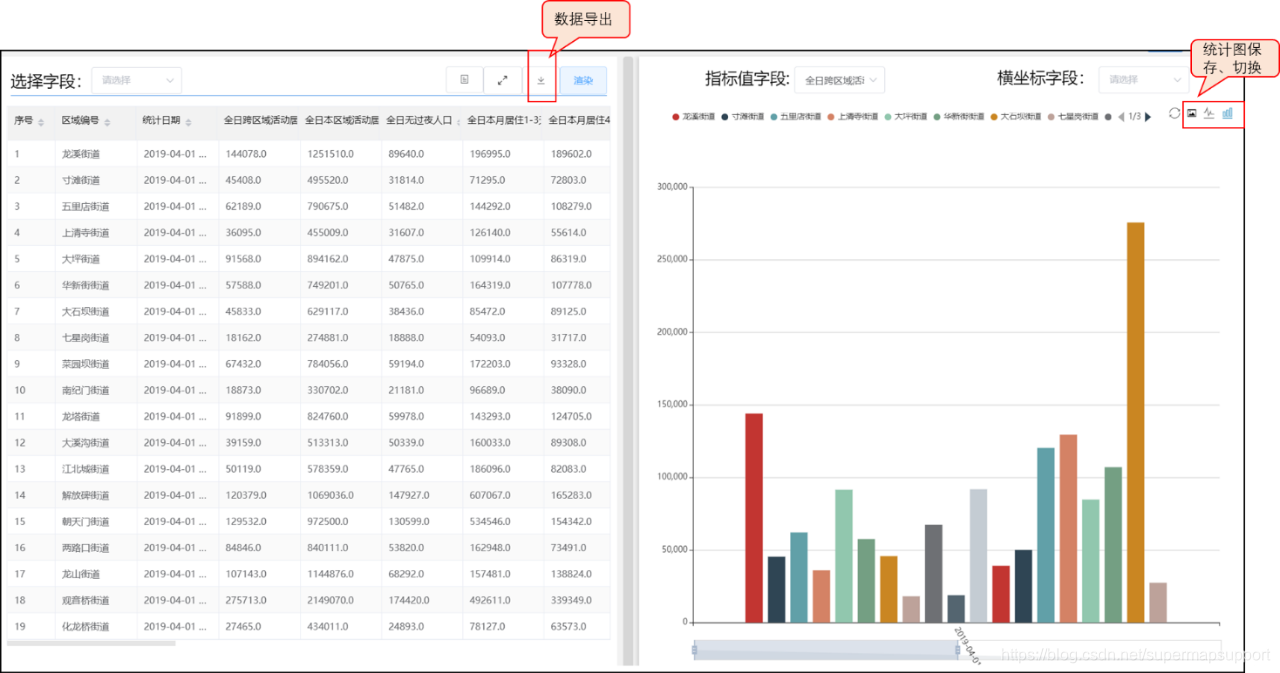This screenshot has width=1280, height=673.
Task: Click the tallest orange bar in chart
Action: (x=1135, y=422)
